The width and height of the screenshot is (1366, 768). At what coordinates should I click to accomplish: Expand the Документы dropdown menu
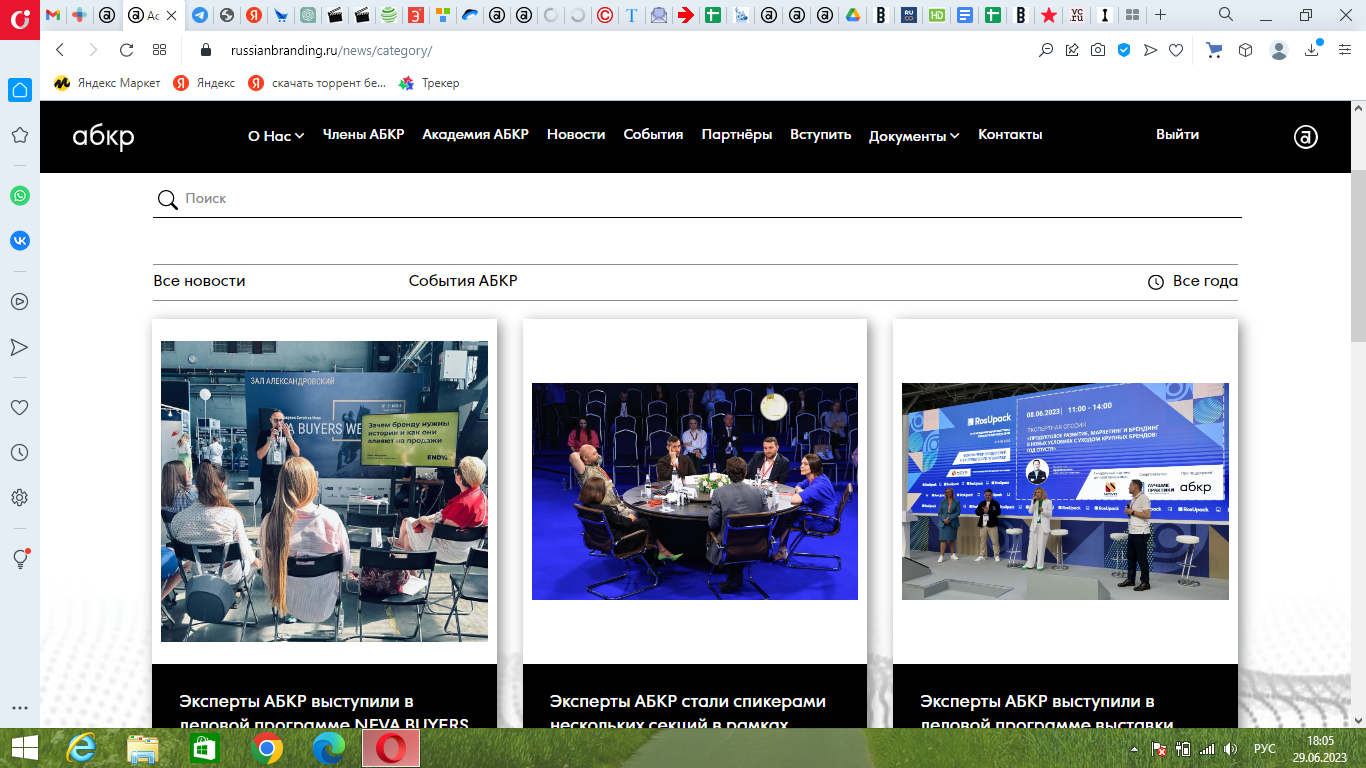pos(914,136)
